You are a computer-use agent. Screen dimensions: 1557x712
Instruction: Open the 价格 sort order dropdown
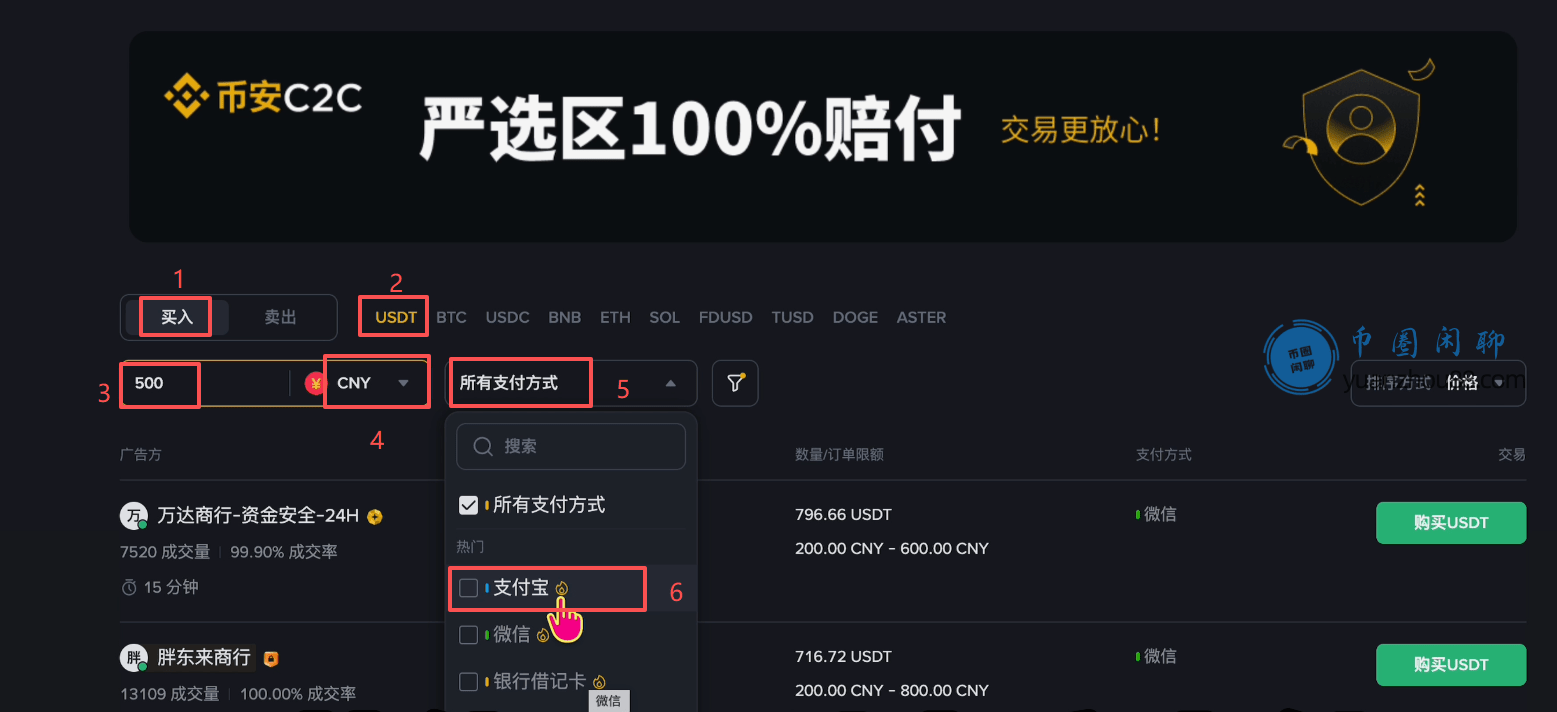1498,383
